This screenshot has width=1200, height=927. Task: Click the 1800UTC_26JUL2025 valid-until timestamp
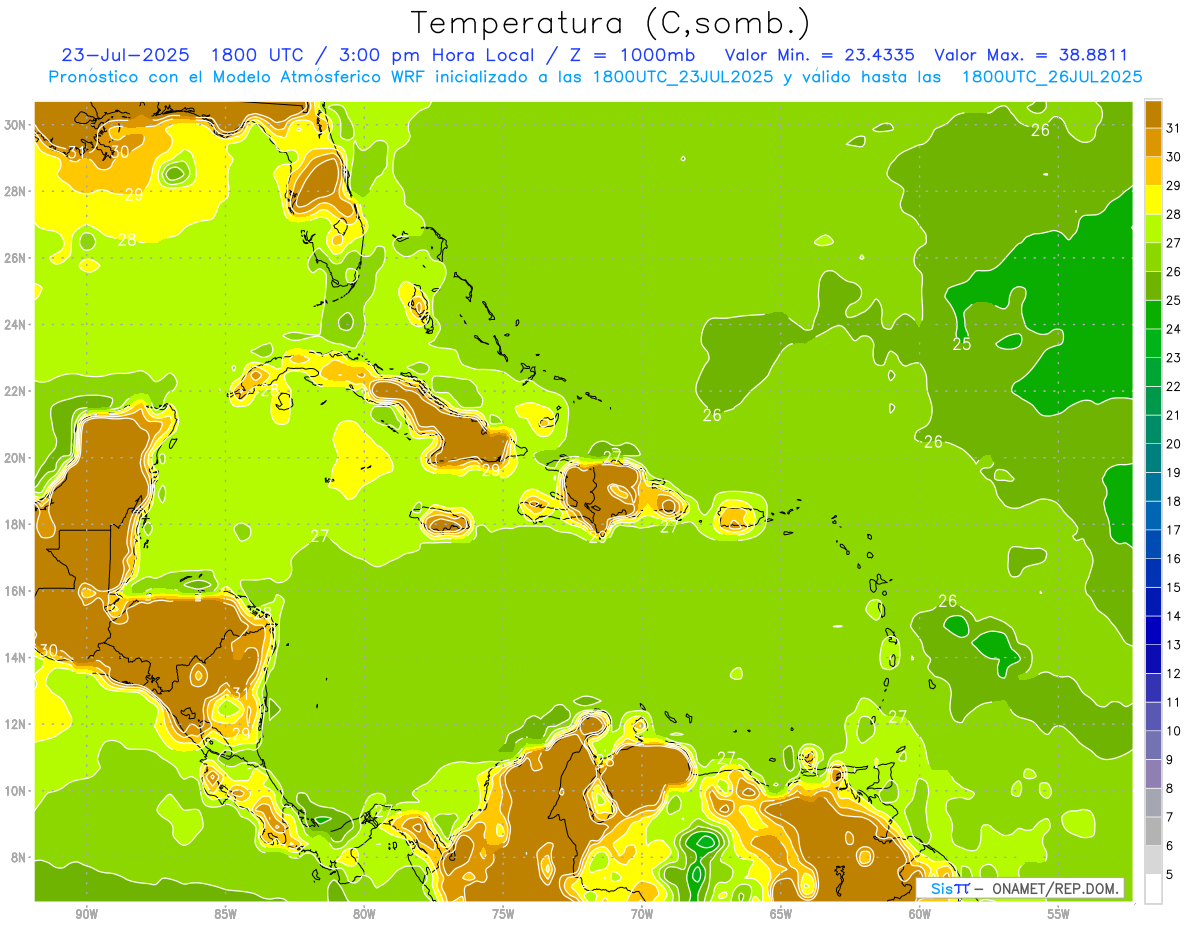tap(1052, 76)
